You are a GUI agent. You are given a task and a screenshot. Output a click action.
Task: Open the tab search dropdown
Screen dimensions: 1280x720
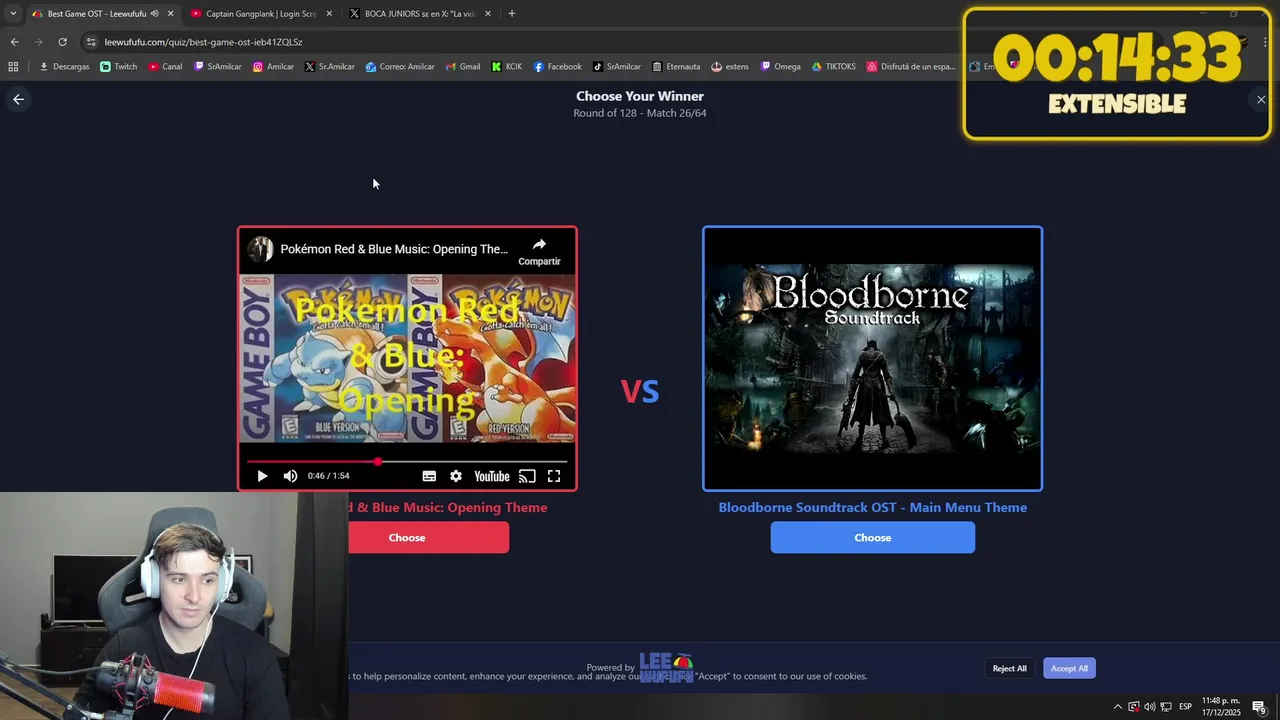point(13,14)
